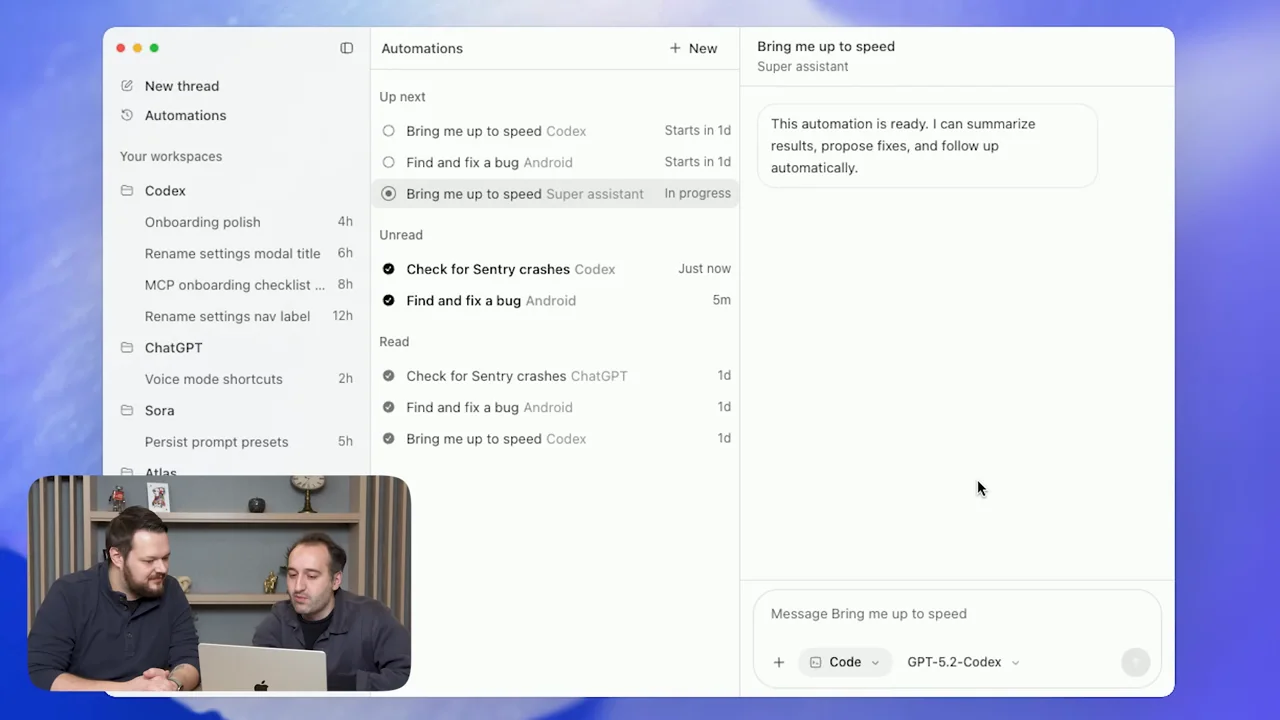Click the send arrow button in composer

point(1136,662)
